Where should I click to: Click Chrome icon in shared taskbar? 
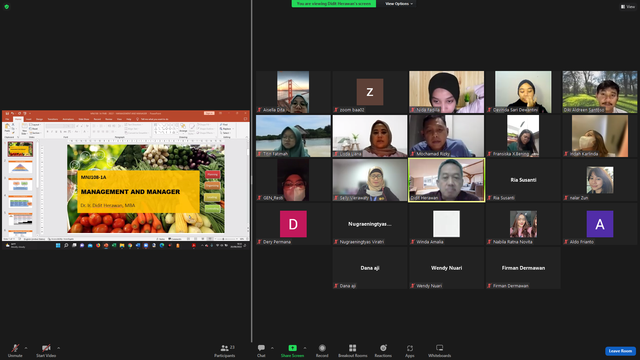pos(130,246)
